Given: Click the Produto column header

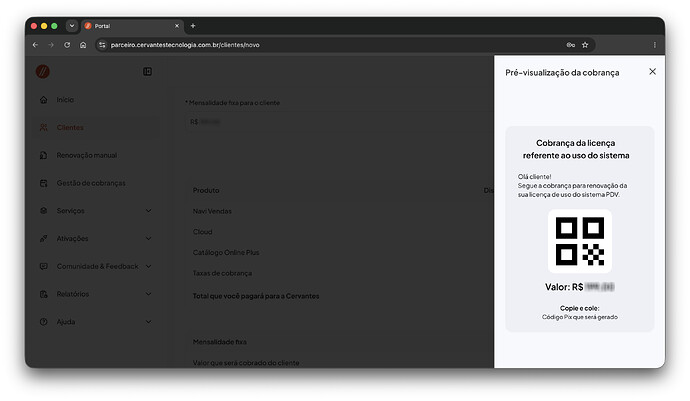Looking at the screenshot, I should coord(206,190).
